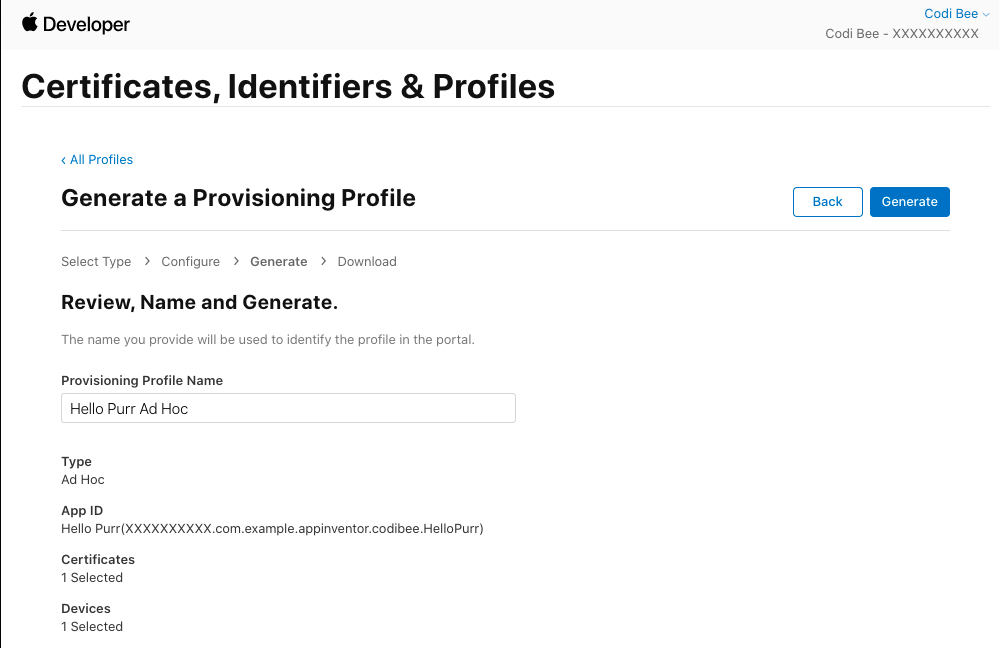999x648 pixels.
Task: Open the Codi Bee account dropdown
Action: coord(956,14)
